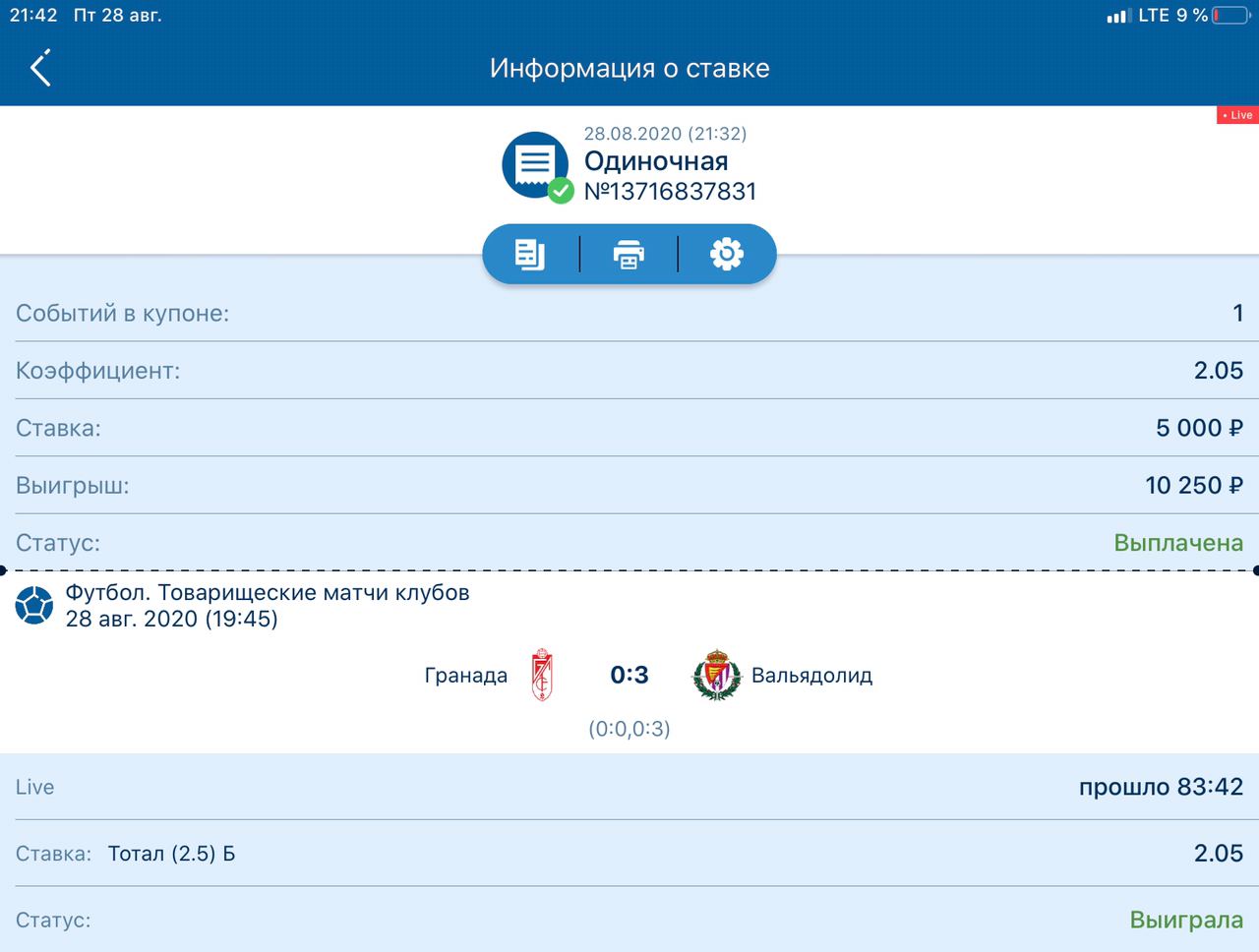1259x952 pixels.
Task: Tap the 21:42 clock in status bar
Action: coord(33,15)
